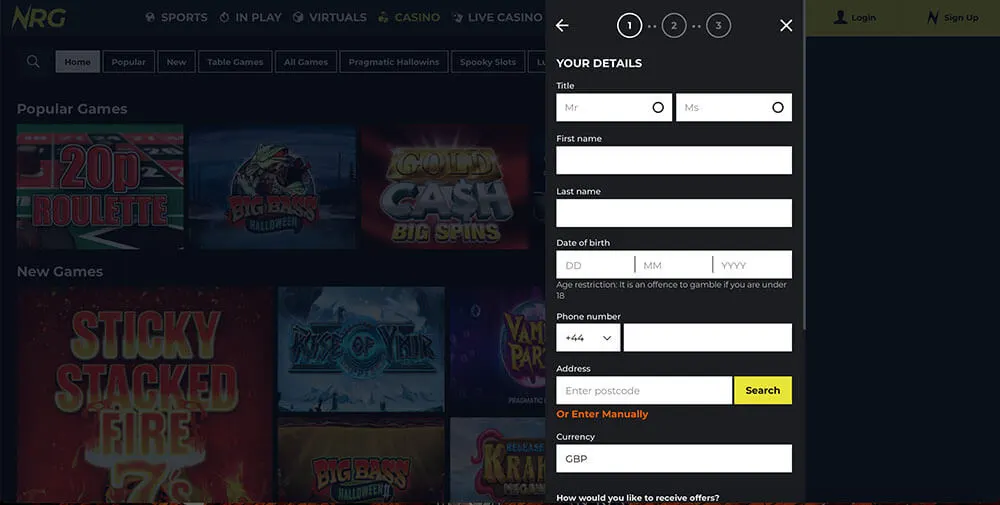This screenshot has height=505, width=1000.
Task: Click Or Enter Manually link
Action: [x=602, y=414]
